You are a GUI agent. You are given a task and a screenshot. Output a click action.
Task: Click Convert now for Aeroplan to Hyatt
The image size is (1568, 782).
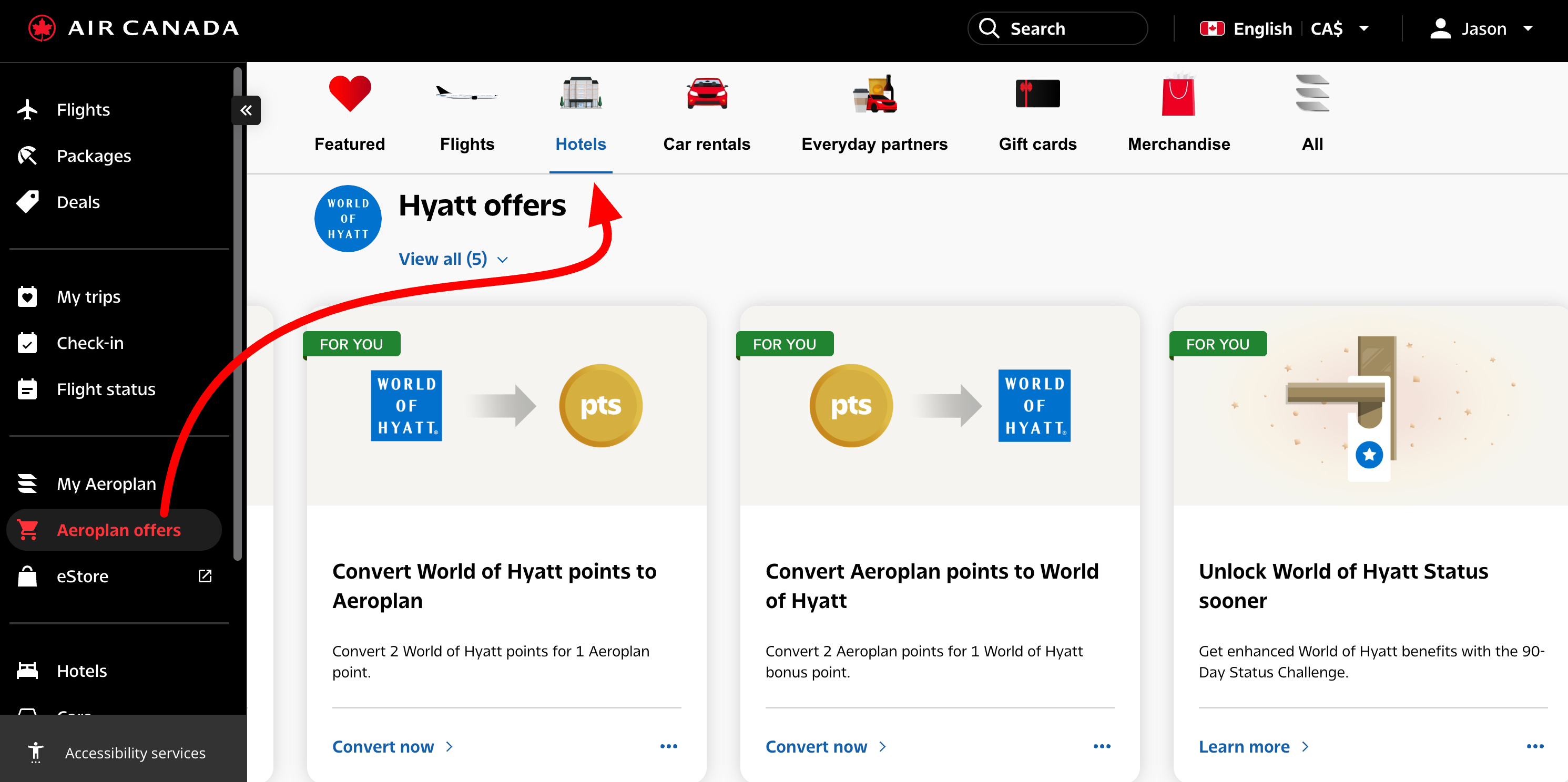pos(826,747)
